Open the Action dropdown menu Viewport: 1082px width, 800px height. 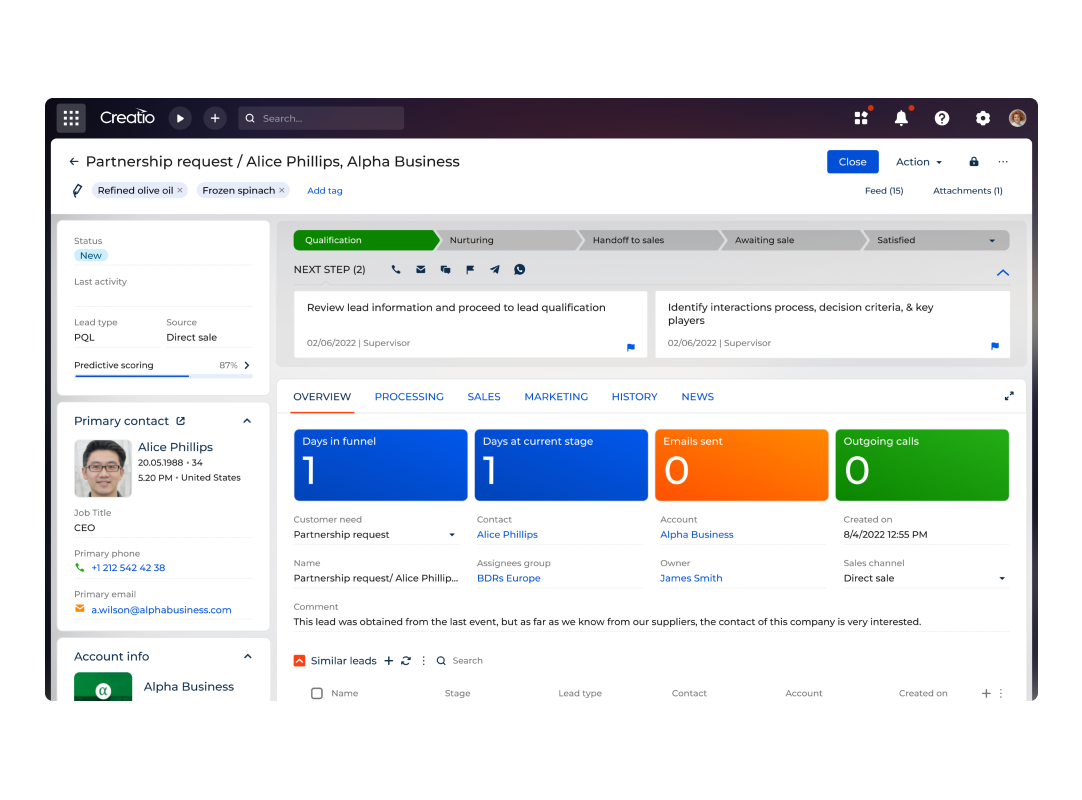918,162
